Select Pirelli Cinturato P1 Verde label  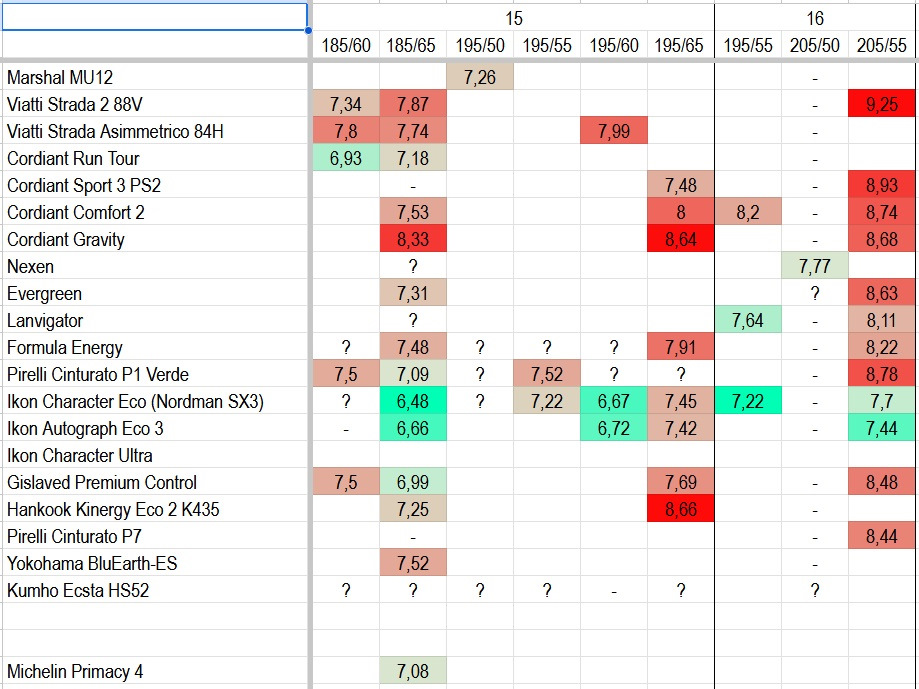(x=98, y=374)
